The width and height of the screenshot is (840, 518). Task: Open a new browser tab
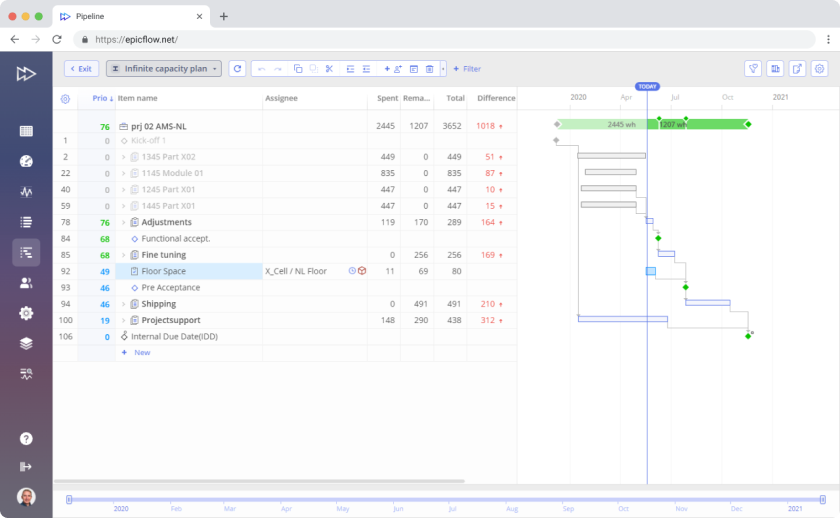(223, 17)
